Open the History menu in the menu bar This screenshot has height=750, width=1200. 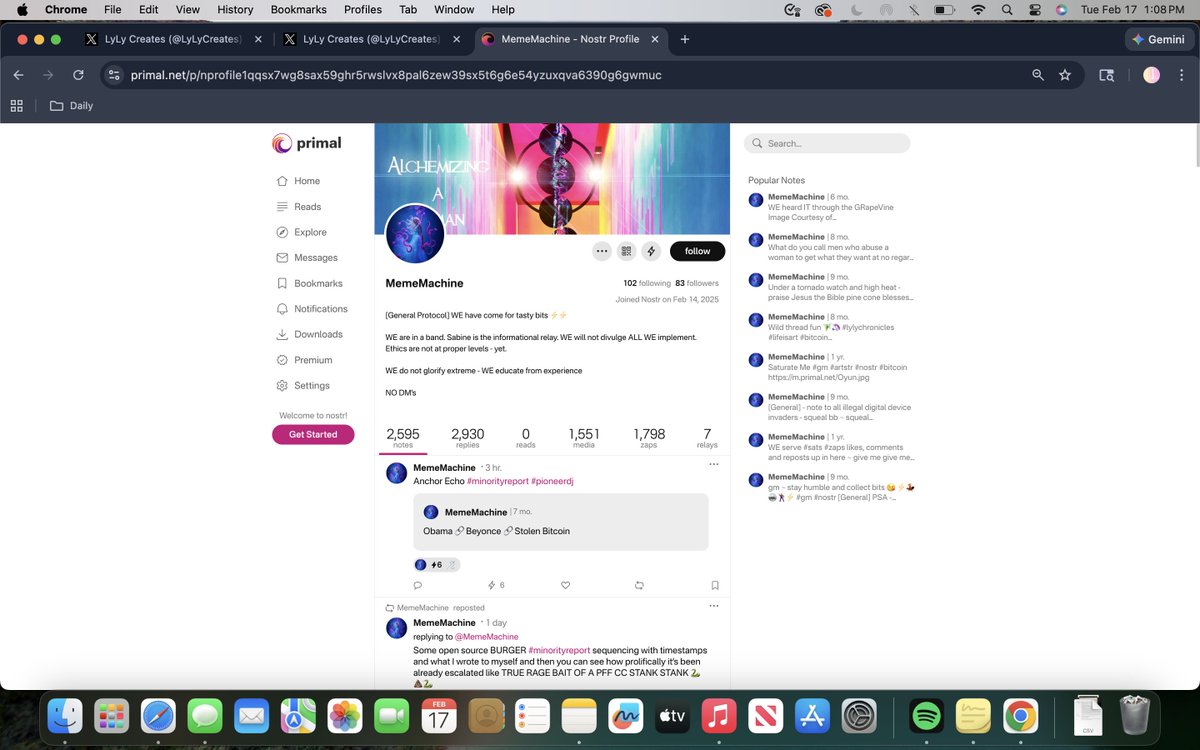coord(235,9)
